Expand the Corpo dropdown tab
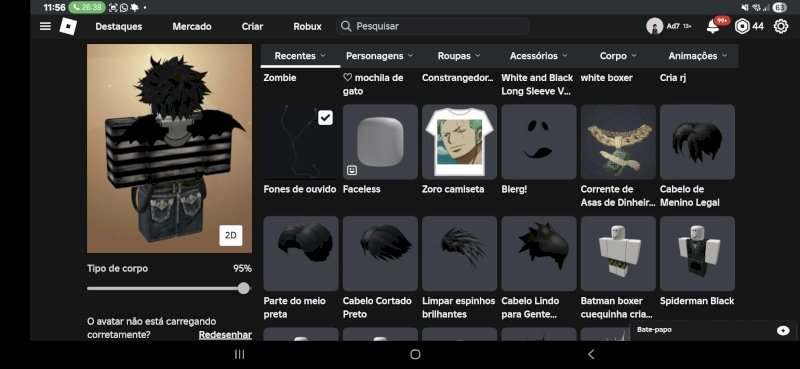 618,56
